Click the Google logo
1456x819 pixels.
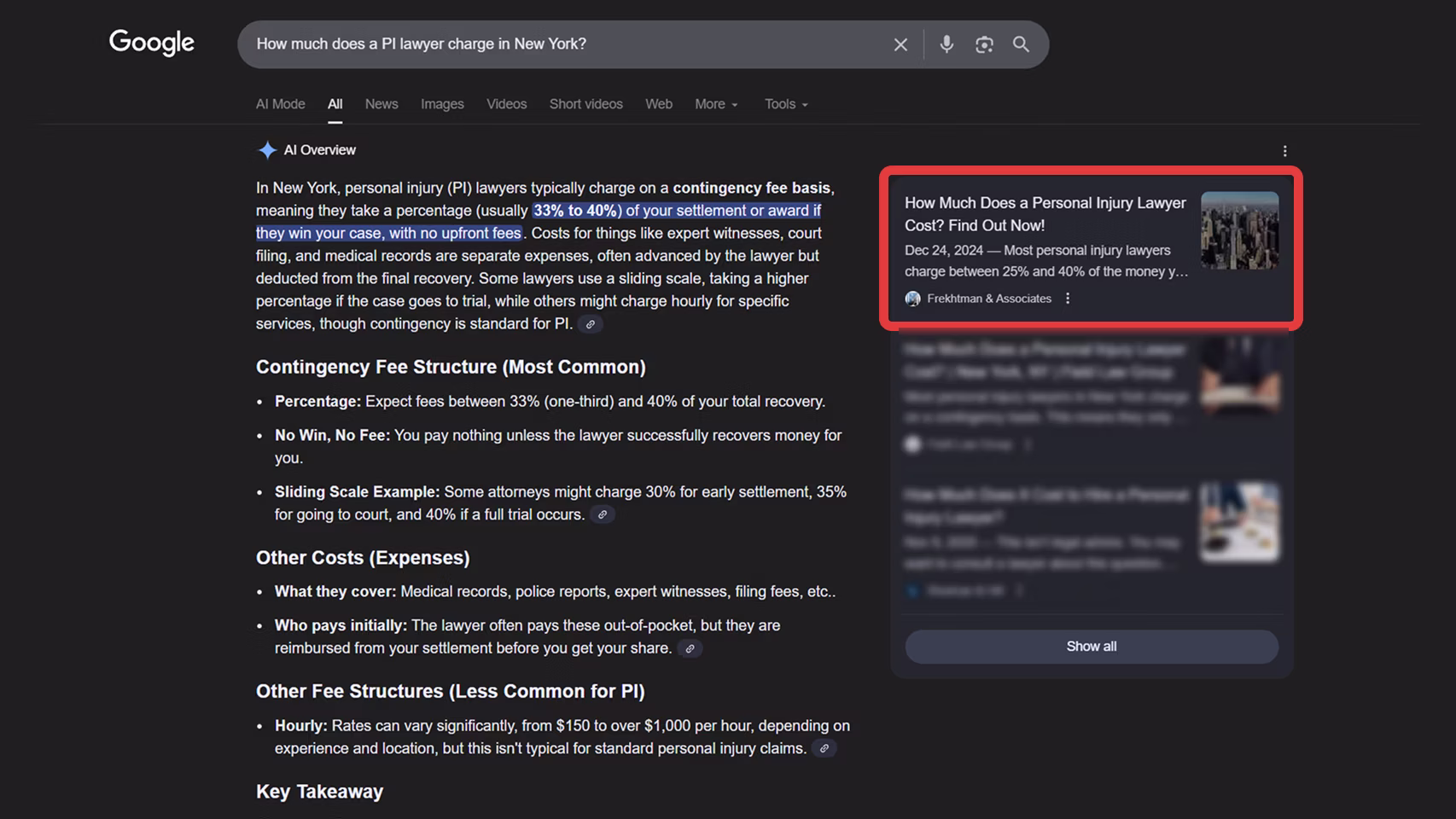(152, 43)
